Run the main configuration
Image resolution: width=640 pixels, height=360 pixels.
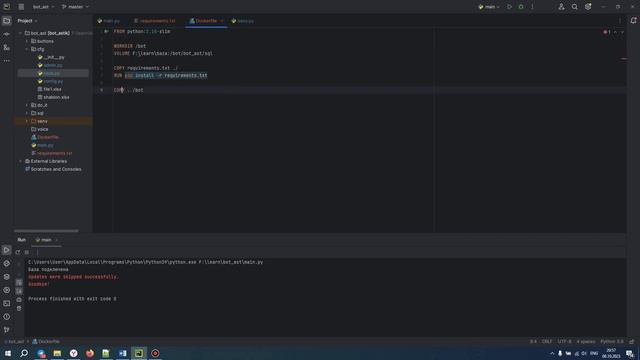509,7
